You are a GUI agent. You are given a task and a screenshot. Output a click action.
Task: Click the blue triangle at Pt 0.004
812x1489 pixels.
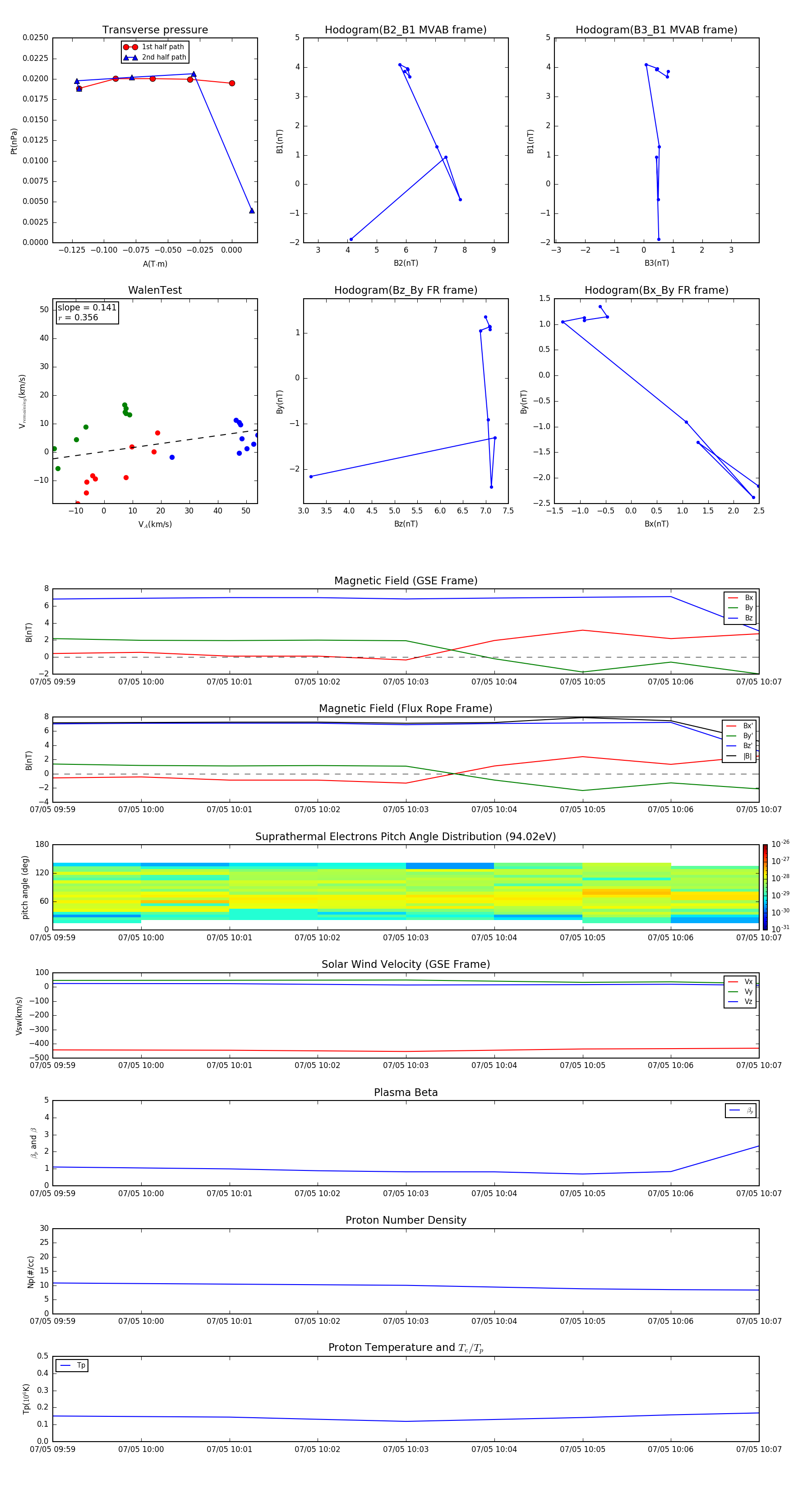pos(251,210)
